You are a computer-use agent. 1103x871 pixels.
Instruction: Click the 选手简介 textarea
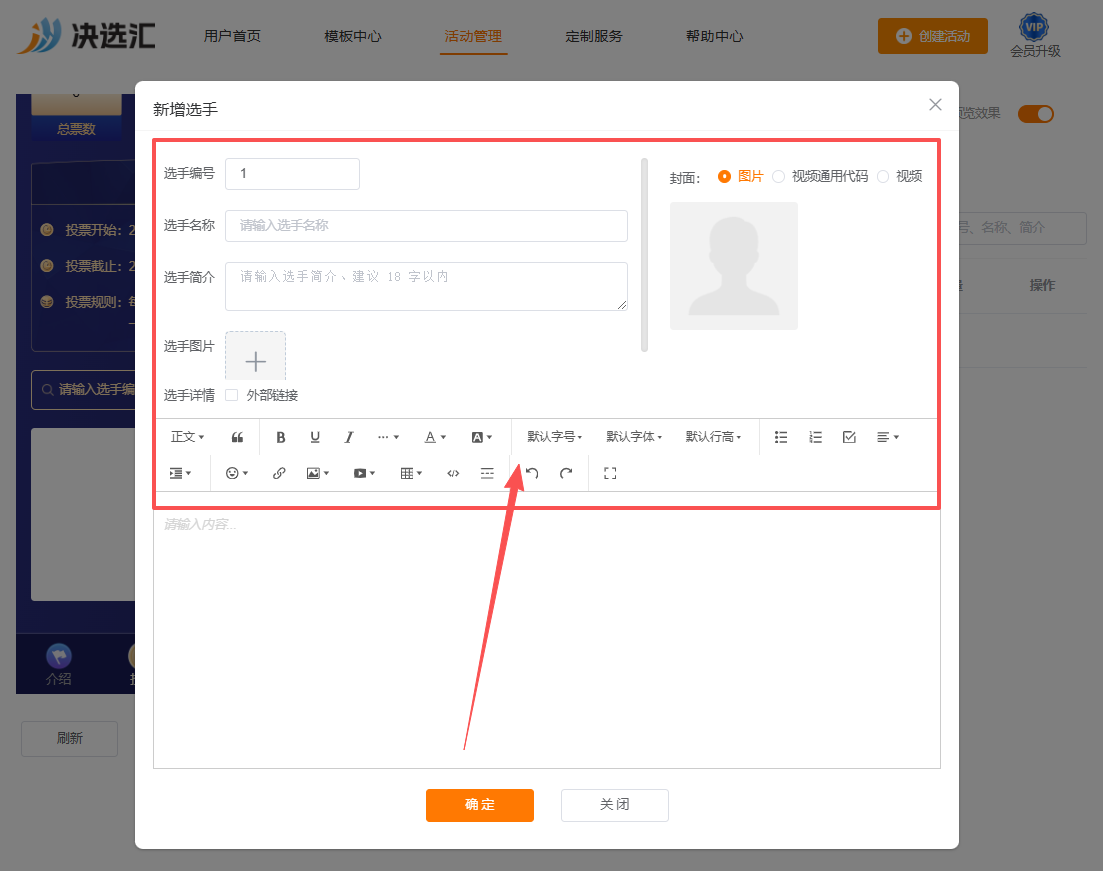(x=426, y=286)
